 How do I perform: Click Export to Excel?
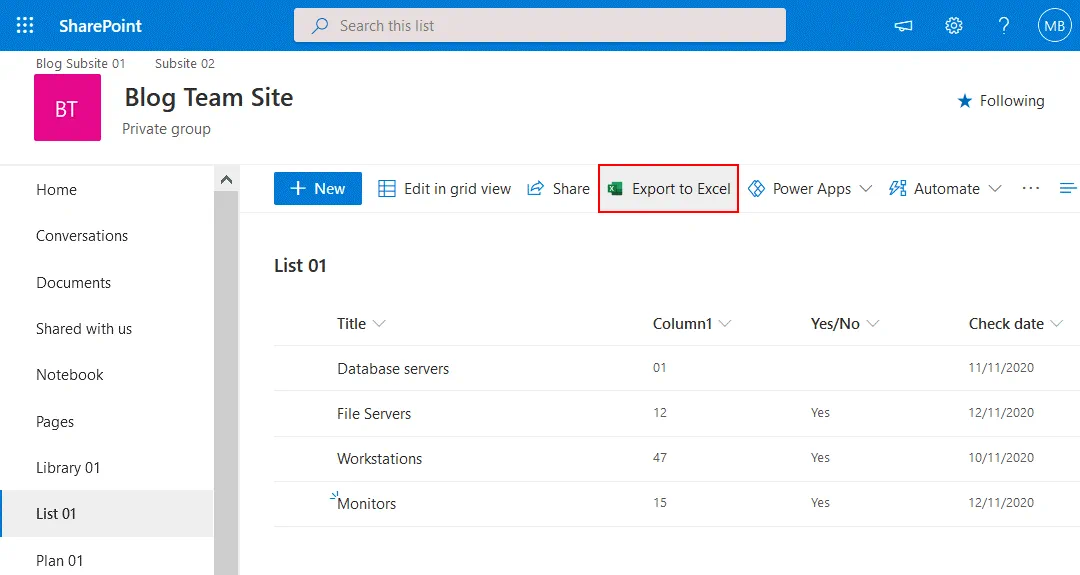tap(669, 189)
